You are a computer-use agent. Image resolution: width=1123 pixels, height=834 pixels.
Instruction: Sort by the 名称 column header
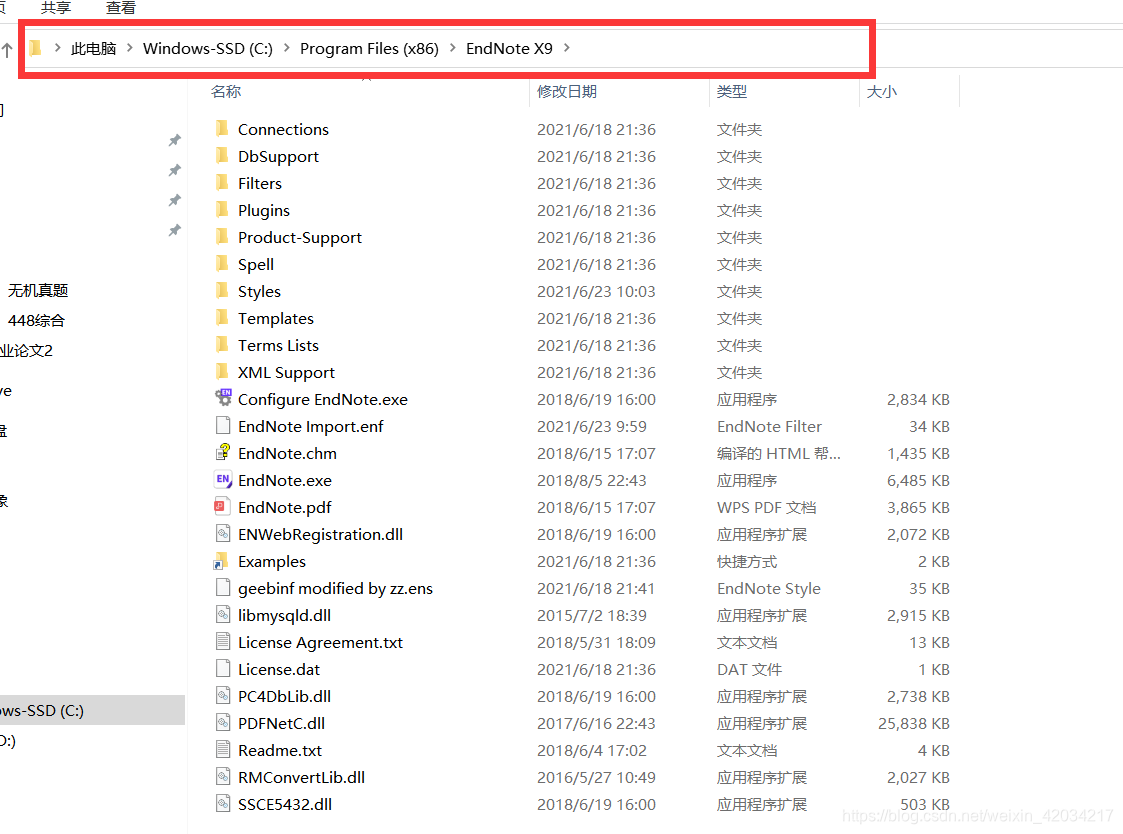pyautogui.click(x=226, y=91)
